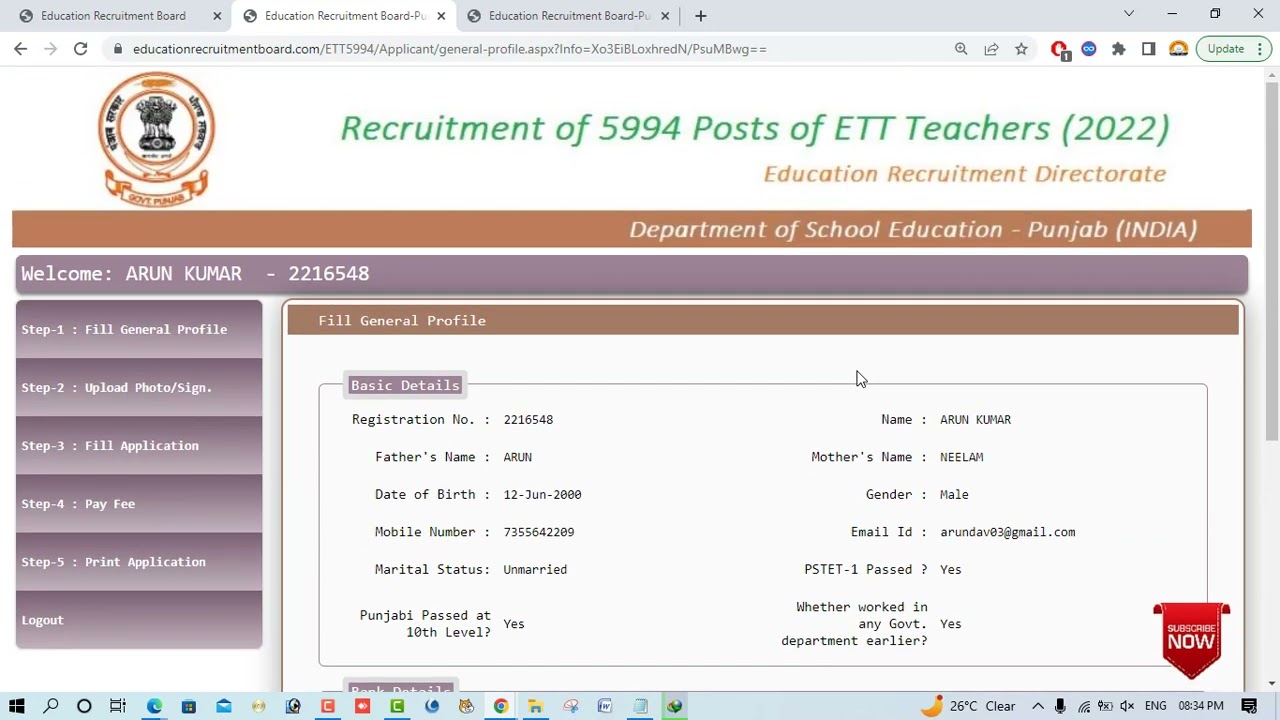
Task: Open Google Chrome taskbar icon
Action: 500,706
